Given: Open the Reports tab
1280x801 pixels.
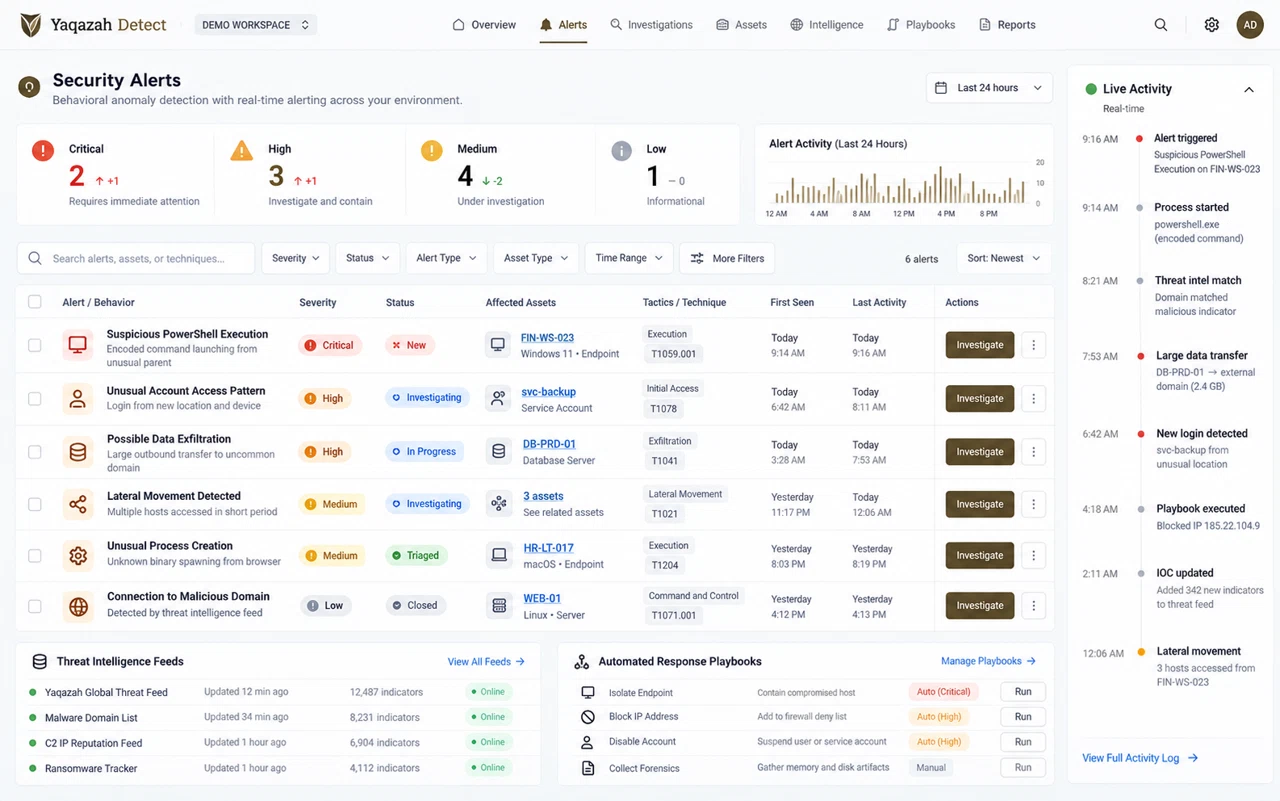Looking at the screenshot, I should click(x=1007, y=25).
